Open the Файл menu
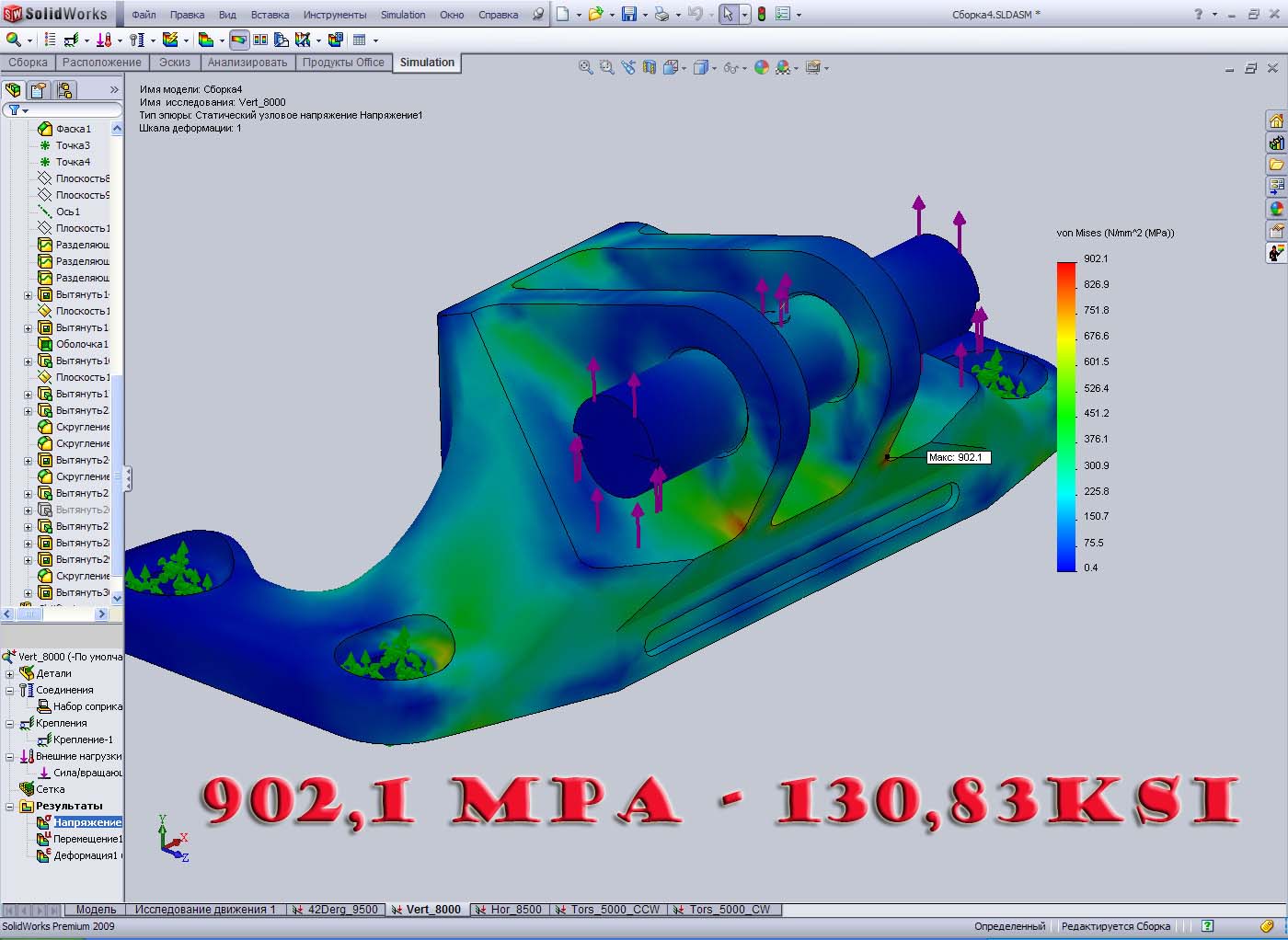Screen dimensions: 1288x940 pyautogui.click(x=144, y=15)
